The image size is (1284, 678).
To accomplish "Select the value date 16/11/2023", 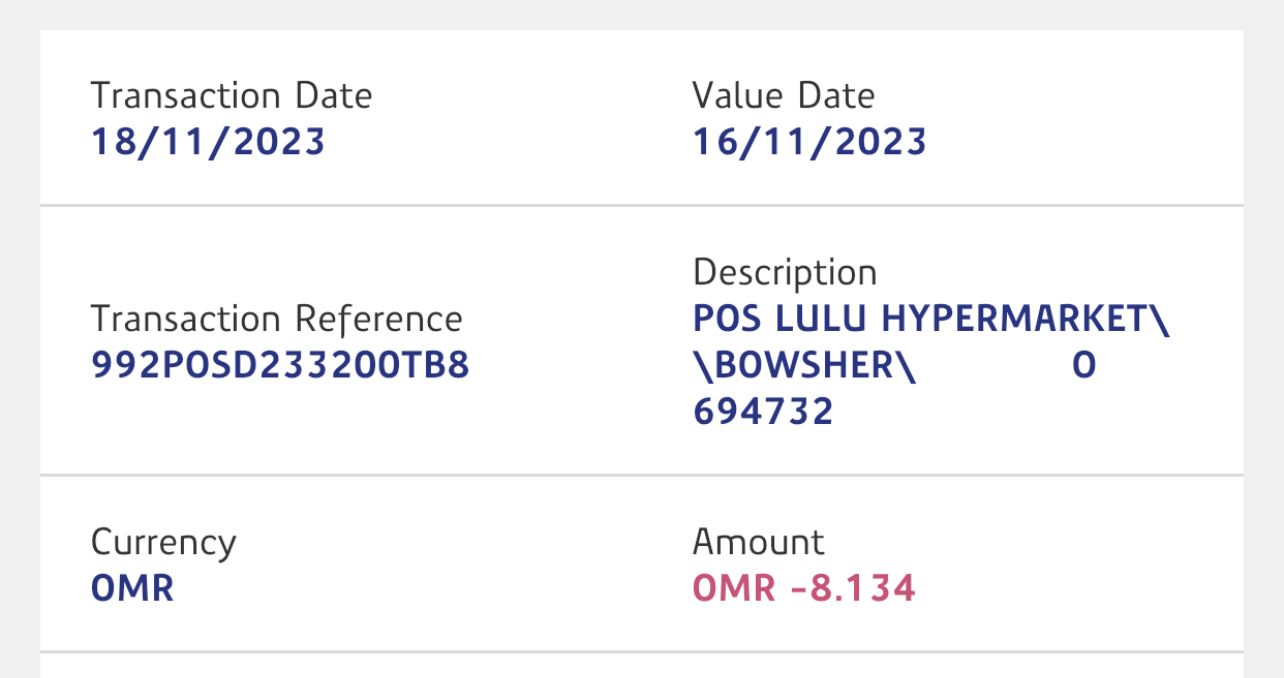I will [809, 142].
